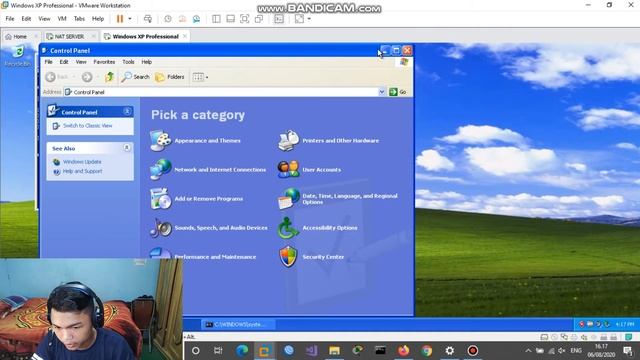640x360 pixels.
Task: Open Network and Internet Connections icon
Action: point(160,169)
